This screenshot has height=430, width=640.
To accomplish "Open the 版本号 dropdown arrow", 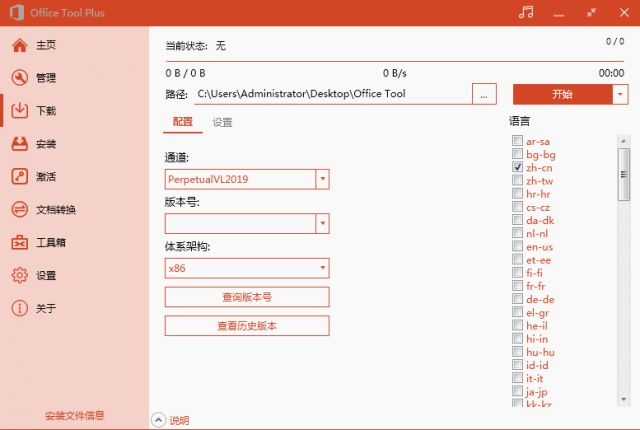I will coord(322,224).
